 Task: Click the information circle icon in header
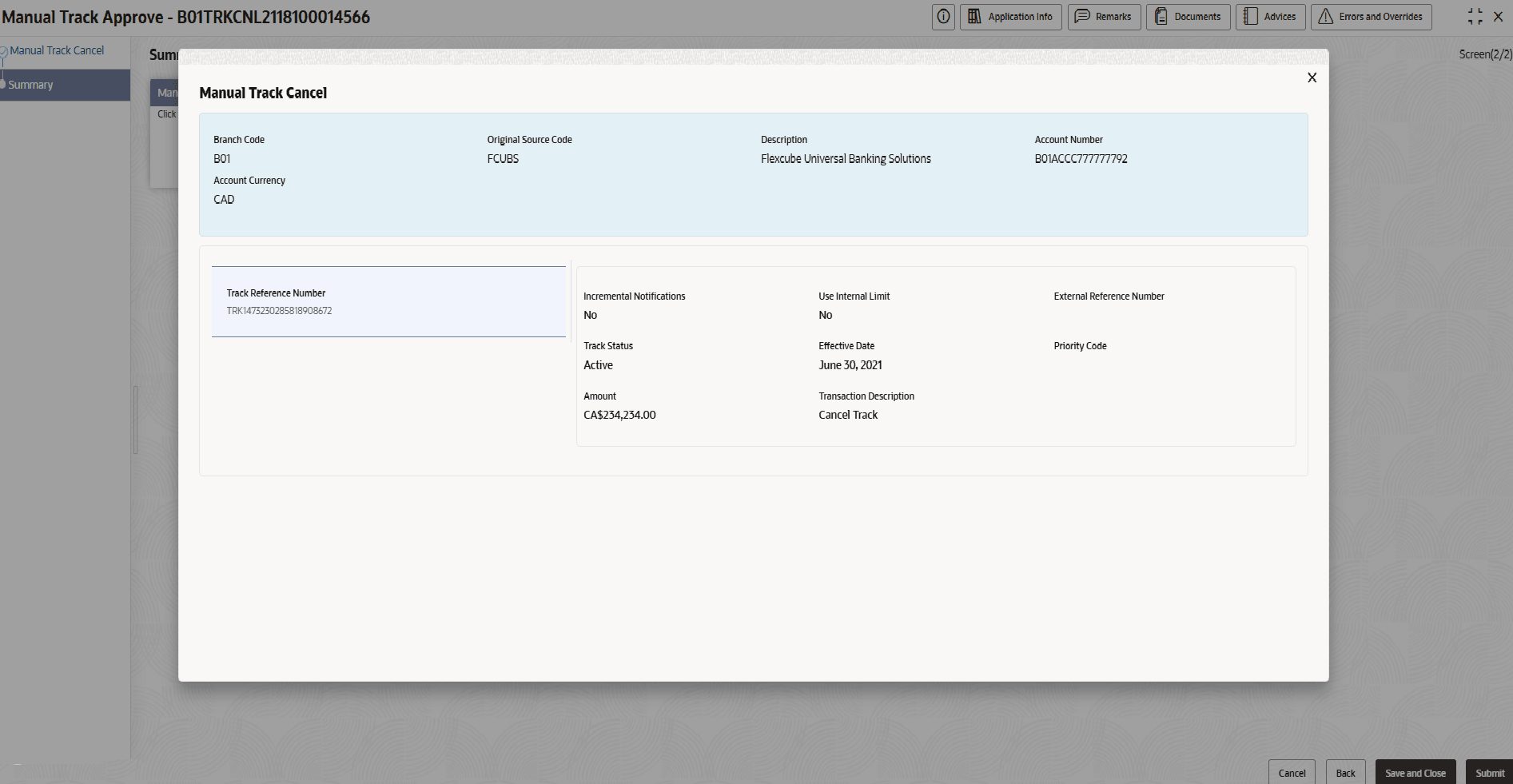(943, 17)
